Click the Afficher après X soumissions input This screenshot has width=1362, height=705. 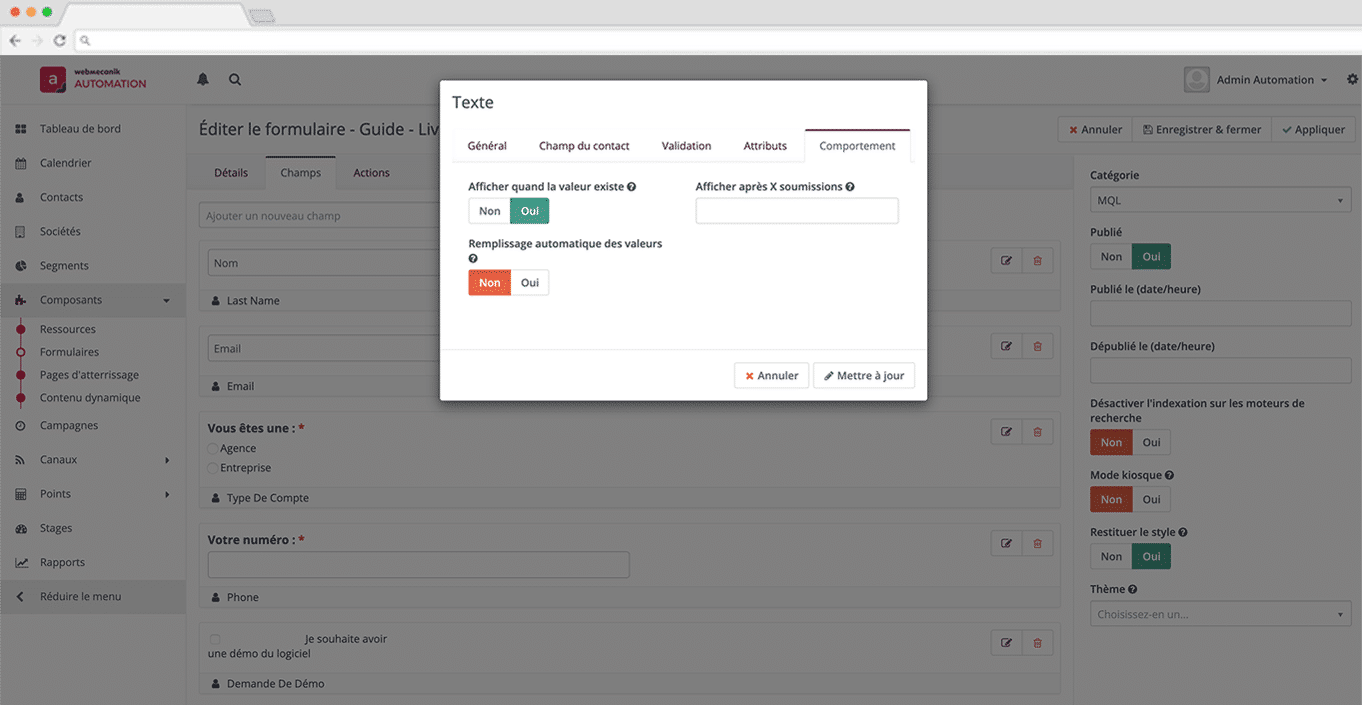point(796,211)
